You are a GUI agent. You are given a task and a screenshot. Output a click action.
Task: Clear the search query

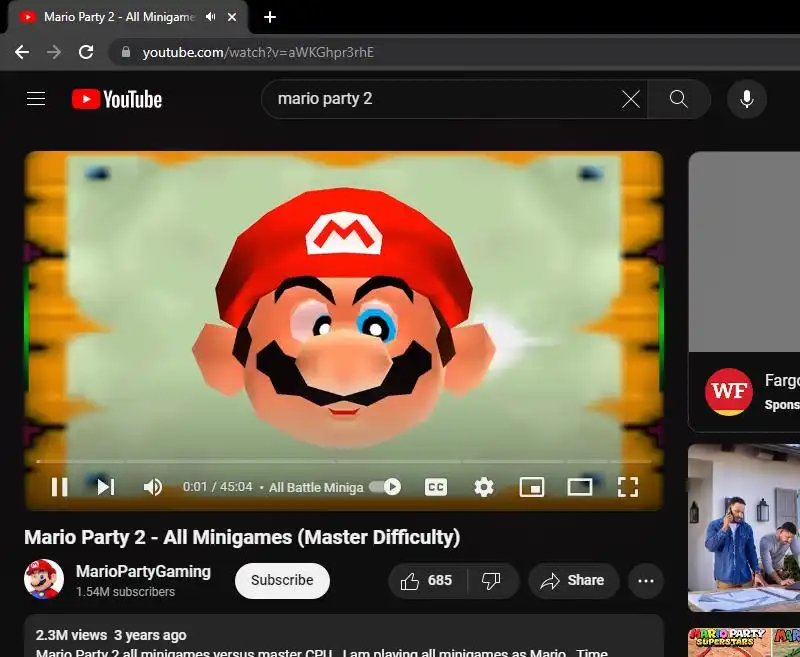pyautogui.click(x=631, y=99)
